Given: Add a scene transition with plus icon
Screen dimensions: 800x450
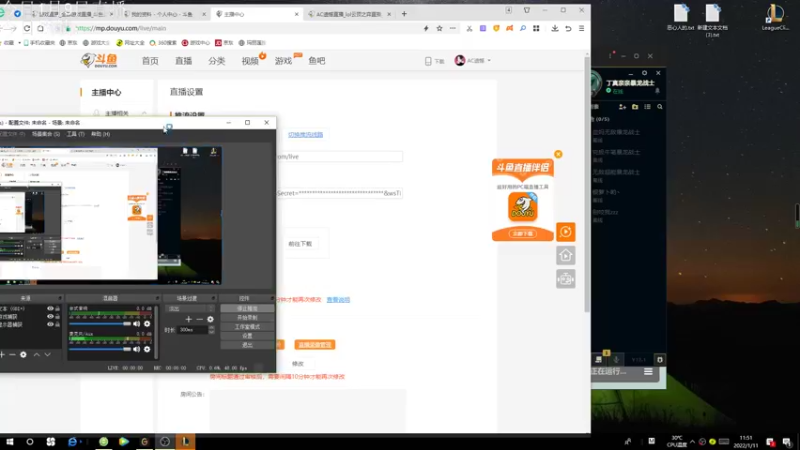Looking at the screenshot, I should (188, 319).
